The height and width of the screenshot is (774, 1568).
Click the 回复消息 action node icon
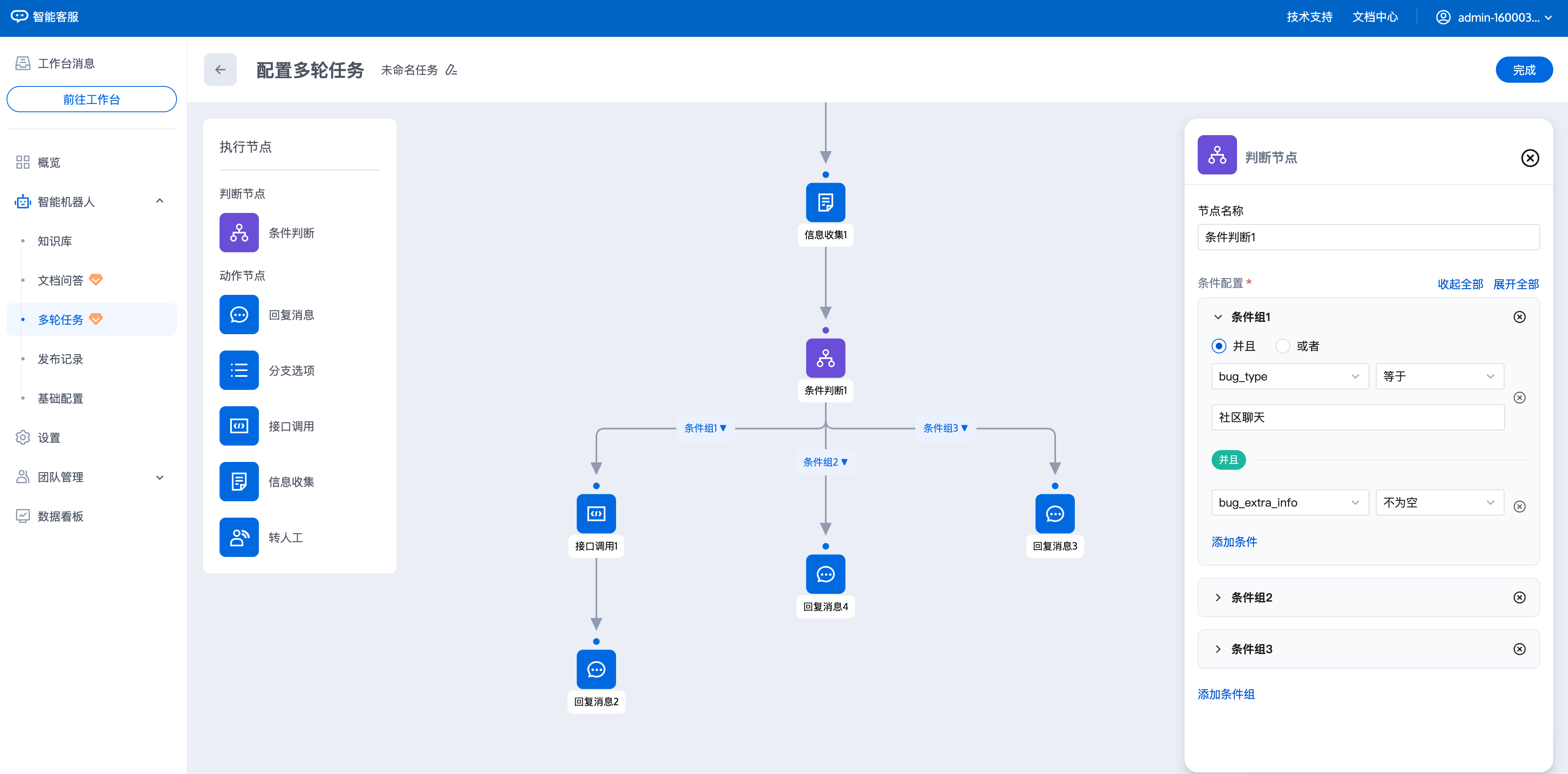click(239, 315)
